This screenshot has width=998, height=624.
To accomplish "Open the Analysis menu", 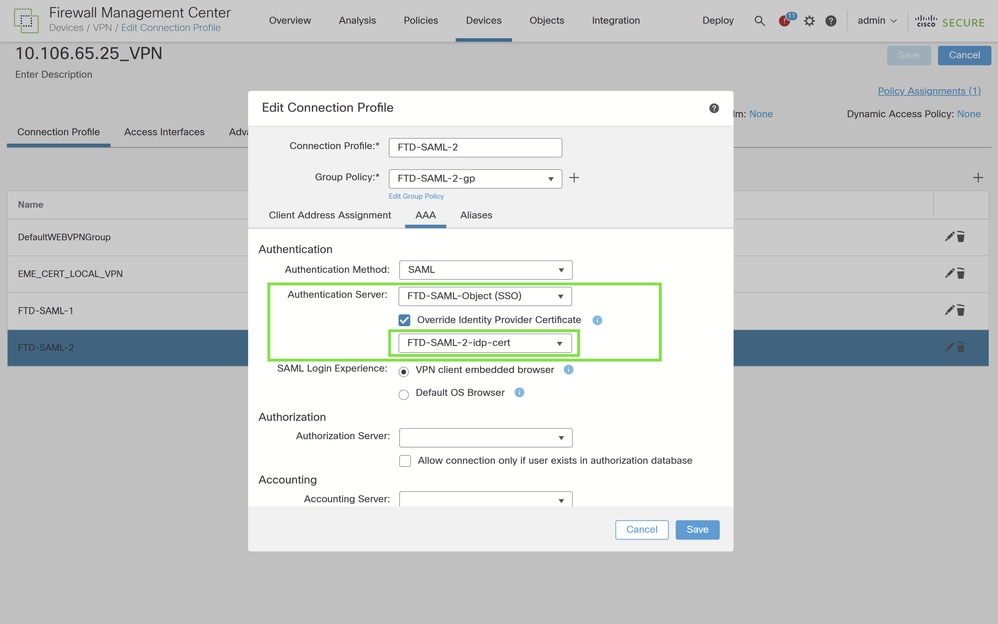I will tap(357, 20).
